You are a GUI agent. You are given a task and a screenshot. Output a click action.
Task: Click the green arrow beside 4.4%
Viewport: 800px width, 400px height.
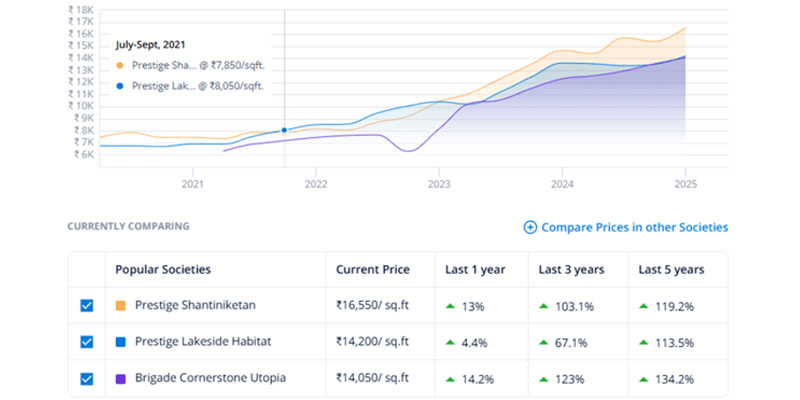pyautogui.click(x=450, y=342)
